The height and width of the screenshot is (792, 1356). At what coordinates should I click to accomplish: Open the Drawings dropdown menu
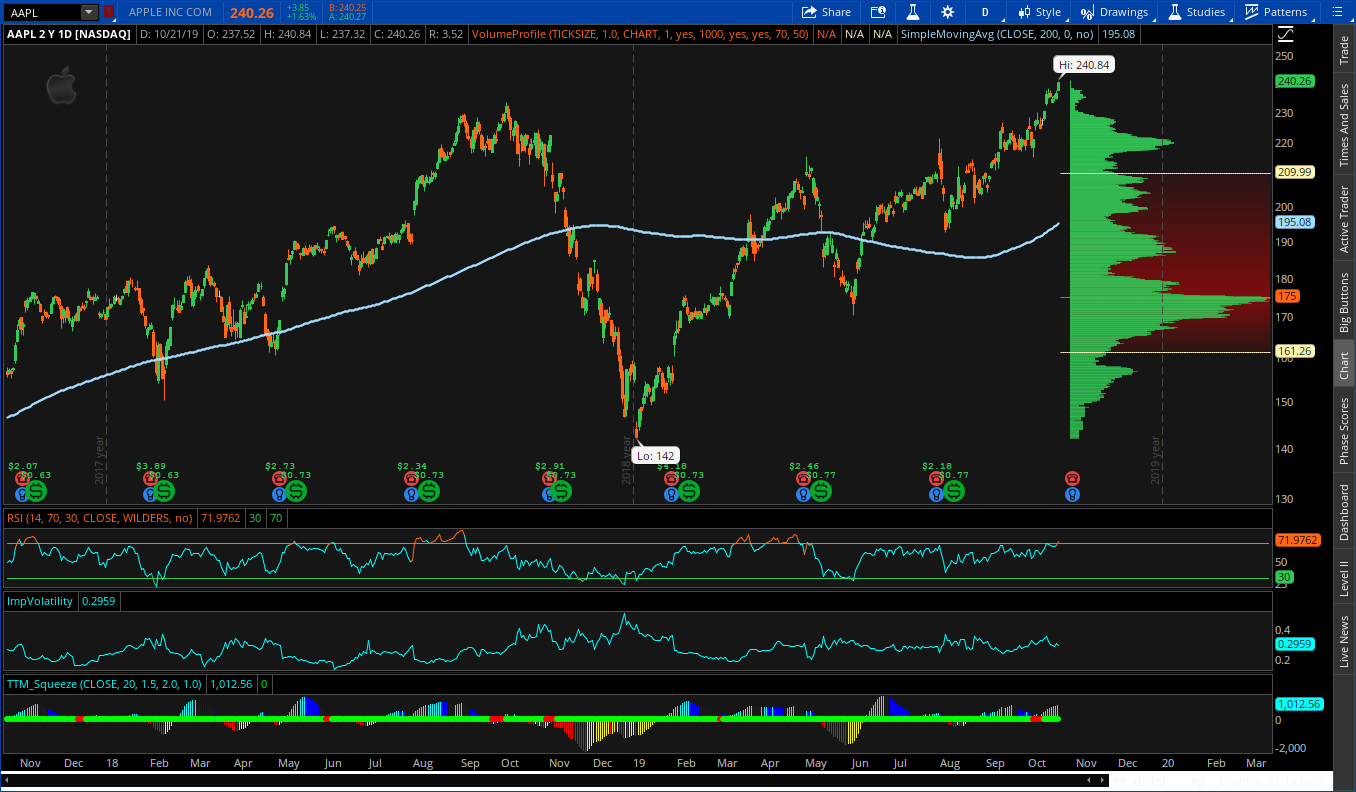1116,12
